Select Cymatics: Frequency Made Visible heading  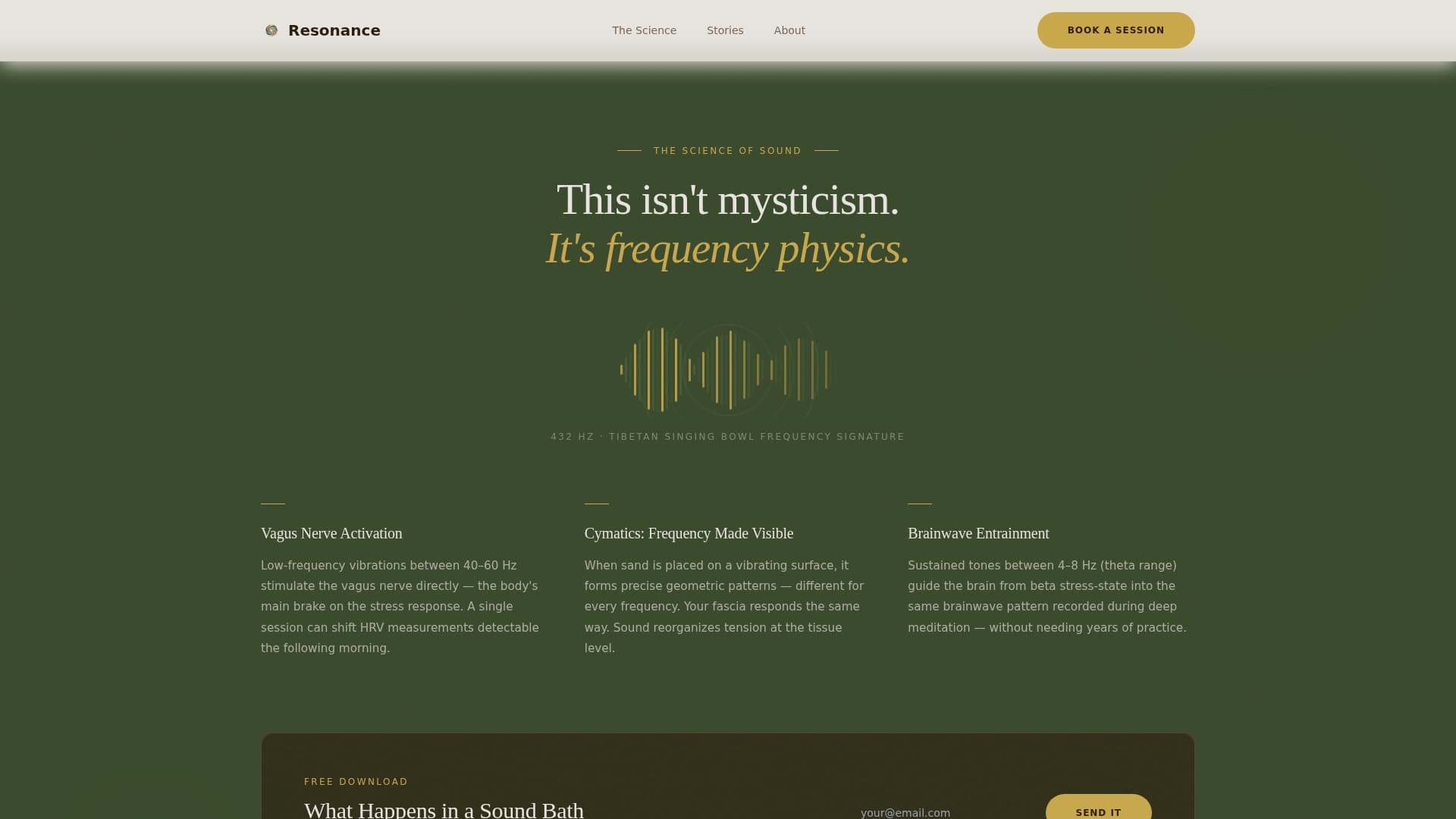click(x=689, y=533)
